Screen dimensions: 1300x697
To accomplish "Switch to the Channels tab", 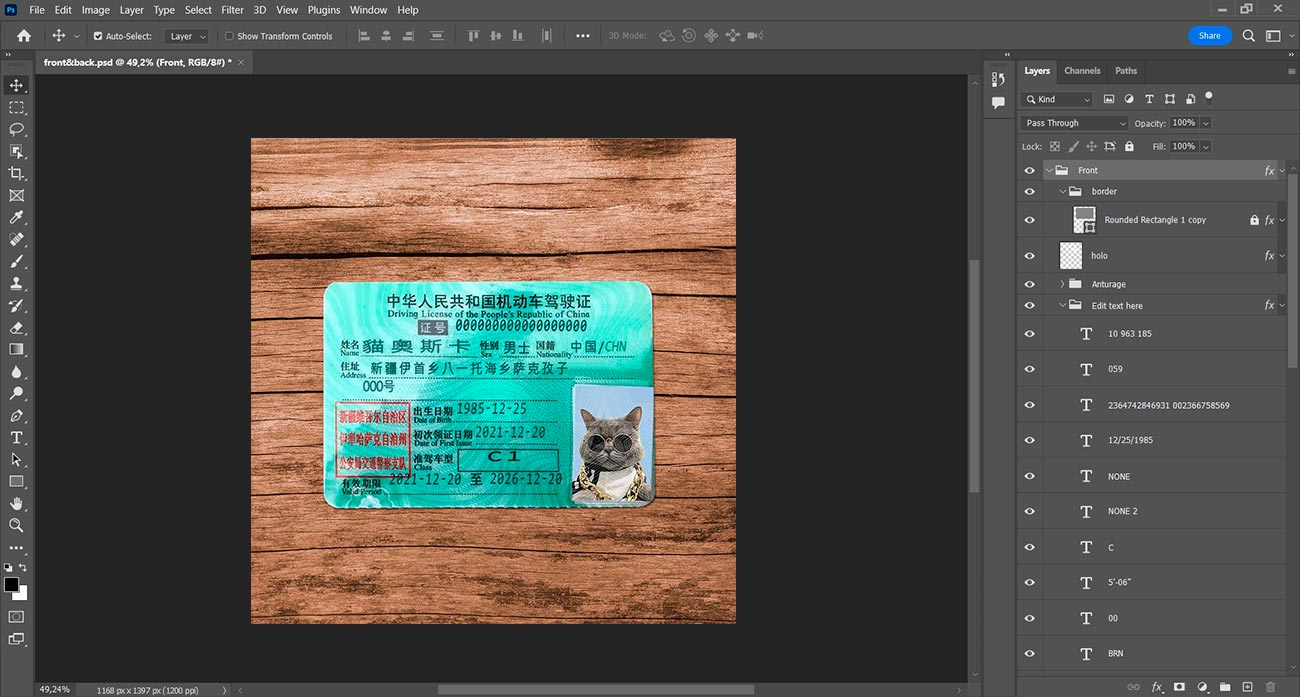I will [x=1082, y=71].
